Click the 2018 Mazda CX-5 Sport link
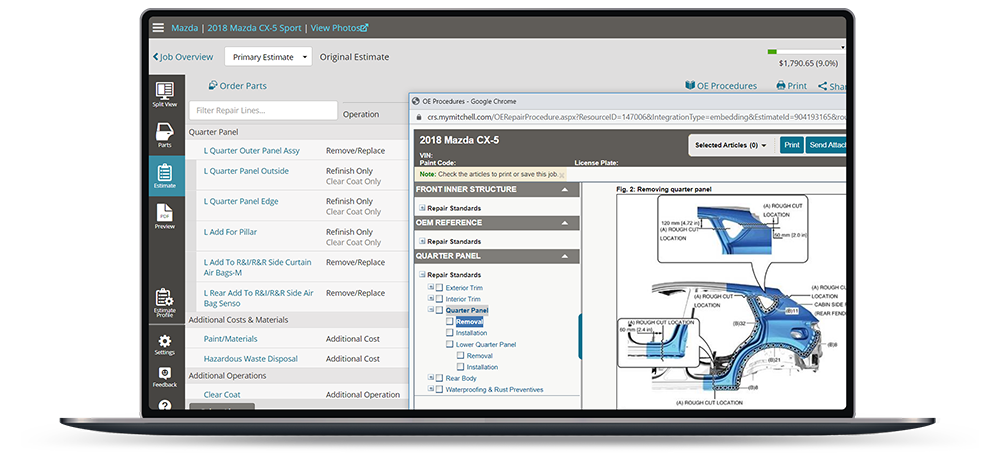This screenshot has height=467, width=1000. click(x=255, y=28)
